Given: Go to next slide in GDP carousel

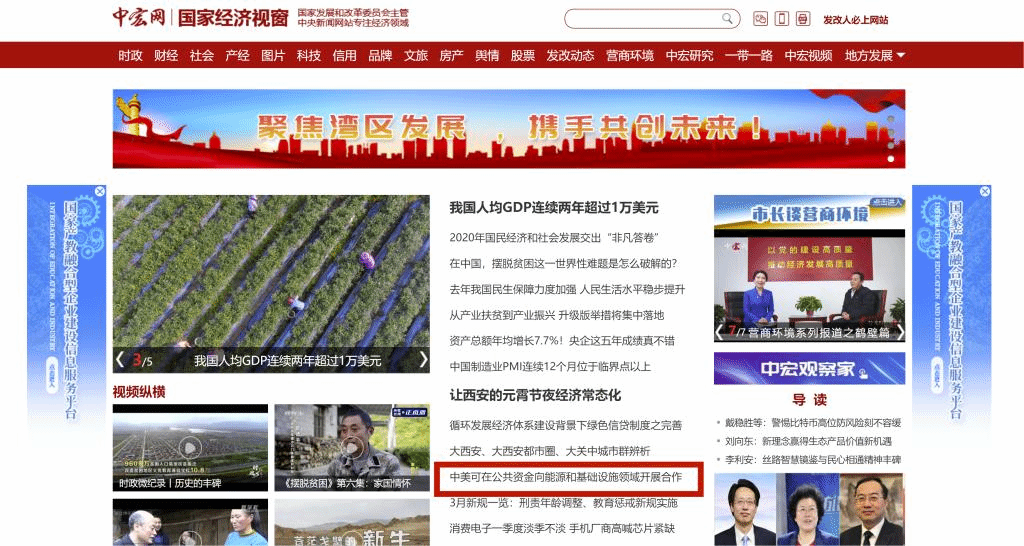Looking at the screenshot, I should (x=423, y=360).
